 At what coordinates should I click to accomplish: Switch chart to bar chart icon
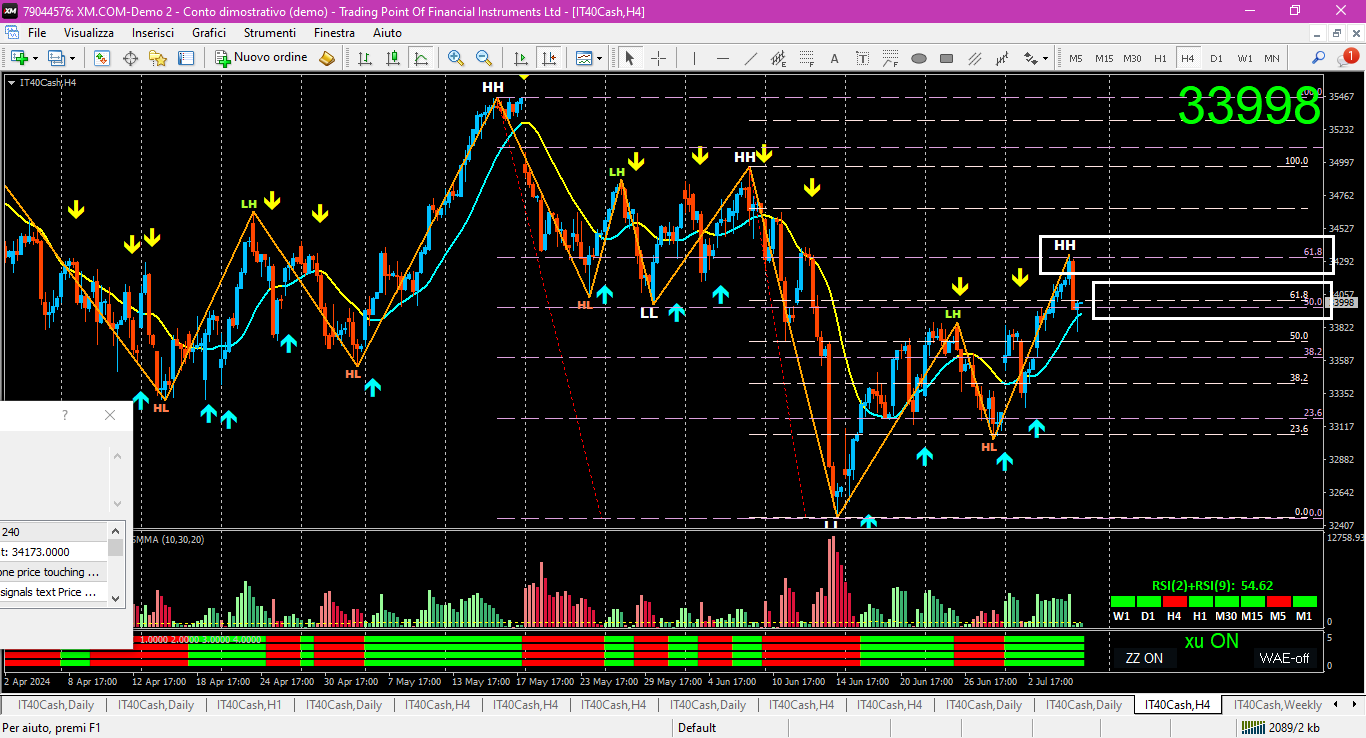coord(365,58)
